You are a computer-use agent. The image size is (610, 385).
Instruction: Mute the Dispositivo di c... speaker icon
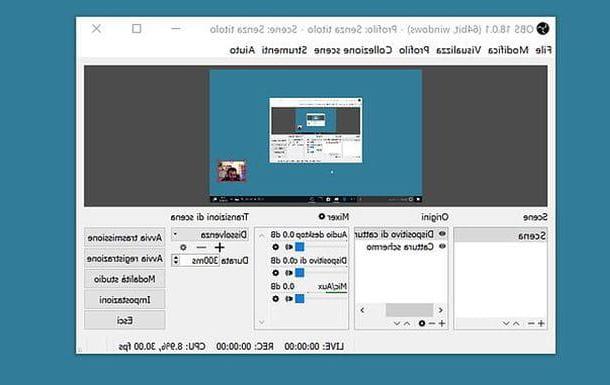point(289,273)
